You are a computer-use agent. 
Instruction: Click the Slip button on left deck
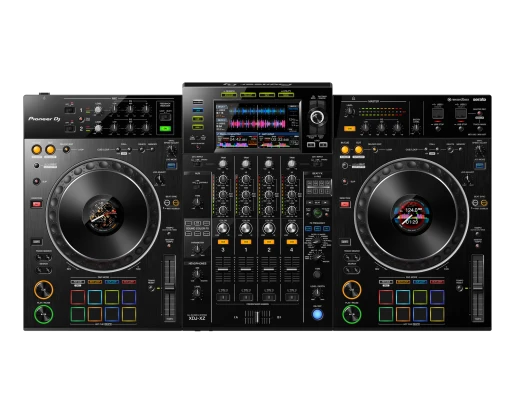pyautogui.click(x=36, y=182)
